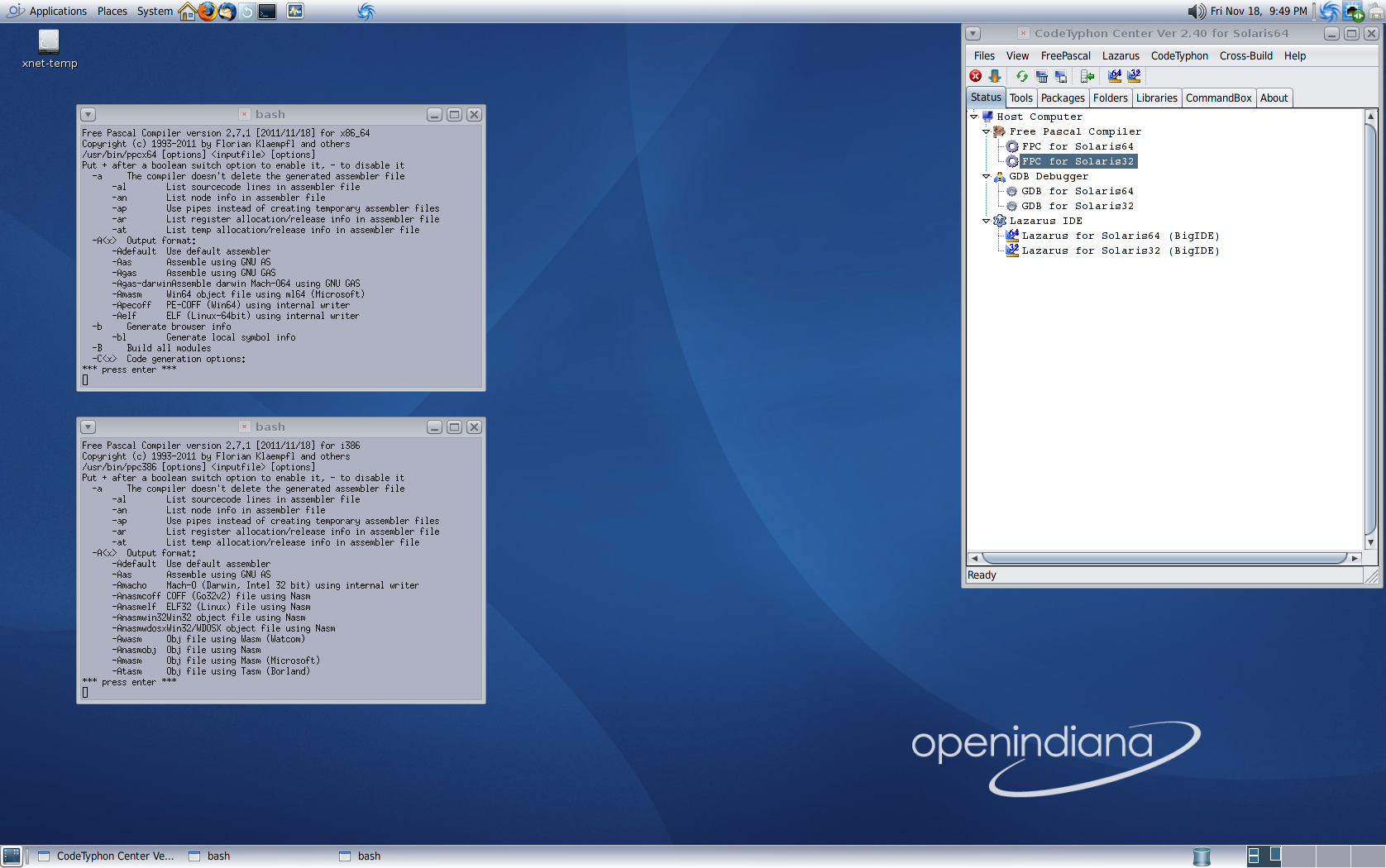
Task: Click the Time Slider launcher icon
Action: click(246, 11)
